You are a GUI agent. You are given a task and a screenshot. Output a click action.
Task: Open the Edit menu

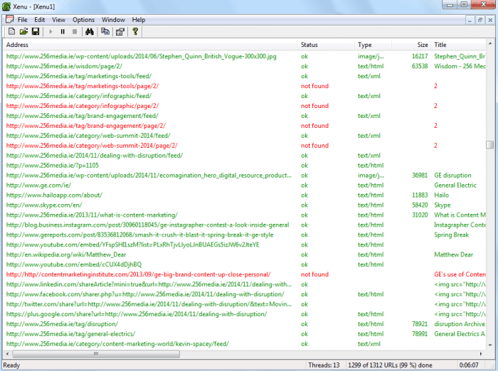pyautogui.click(x=39, y=20)
